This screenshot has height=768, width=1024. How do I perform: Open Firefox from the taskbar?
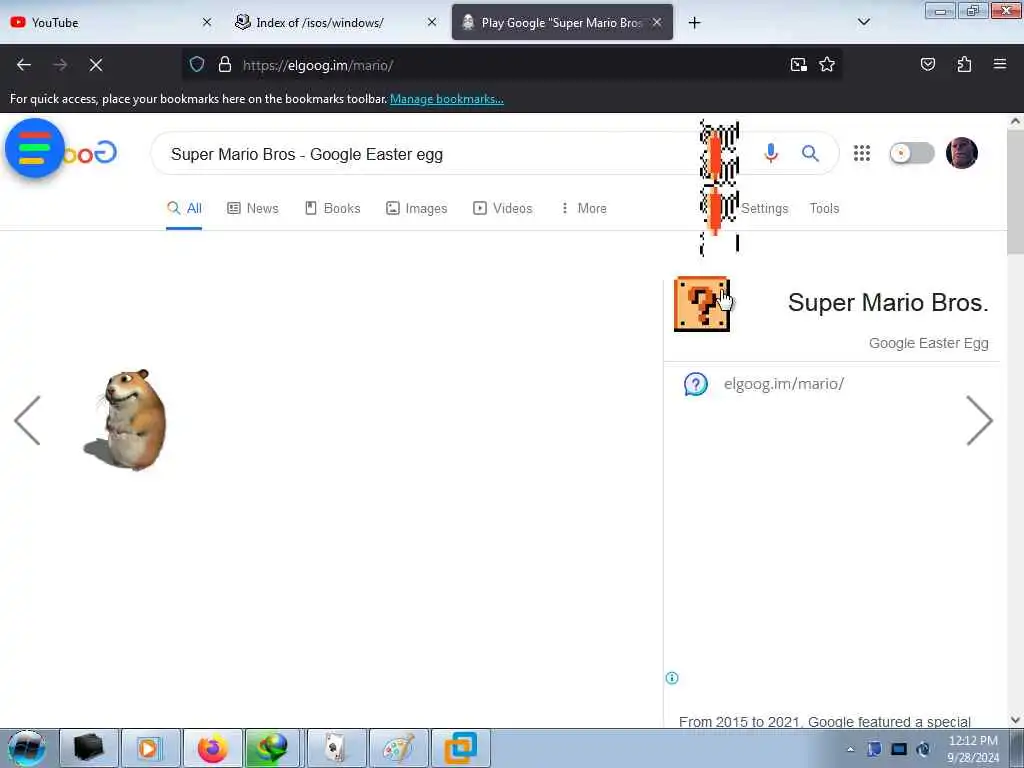213,748
